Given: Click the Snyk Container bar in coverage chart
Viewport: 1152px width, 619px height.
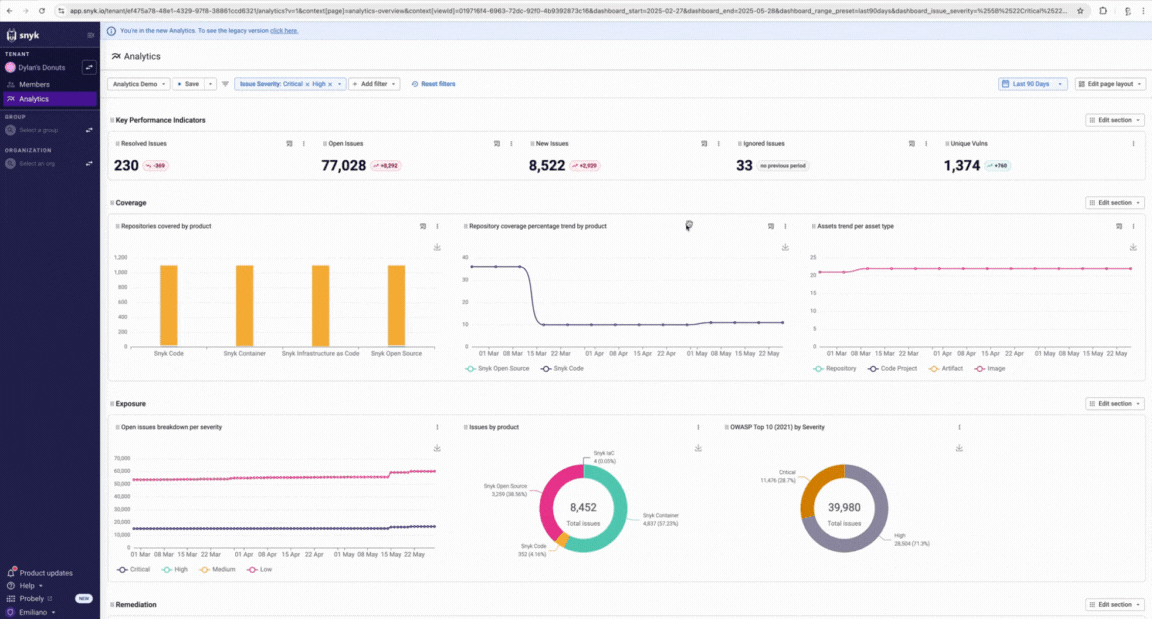Looking at the screenshot, I should tap(245, 305).
